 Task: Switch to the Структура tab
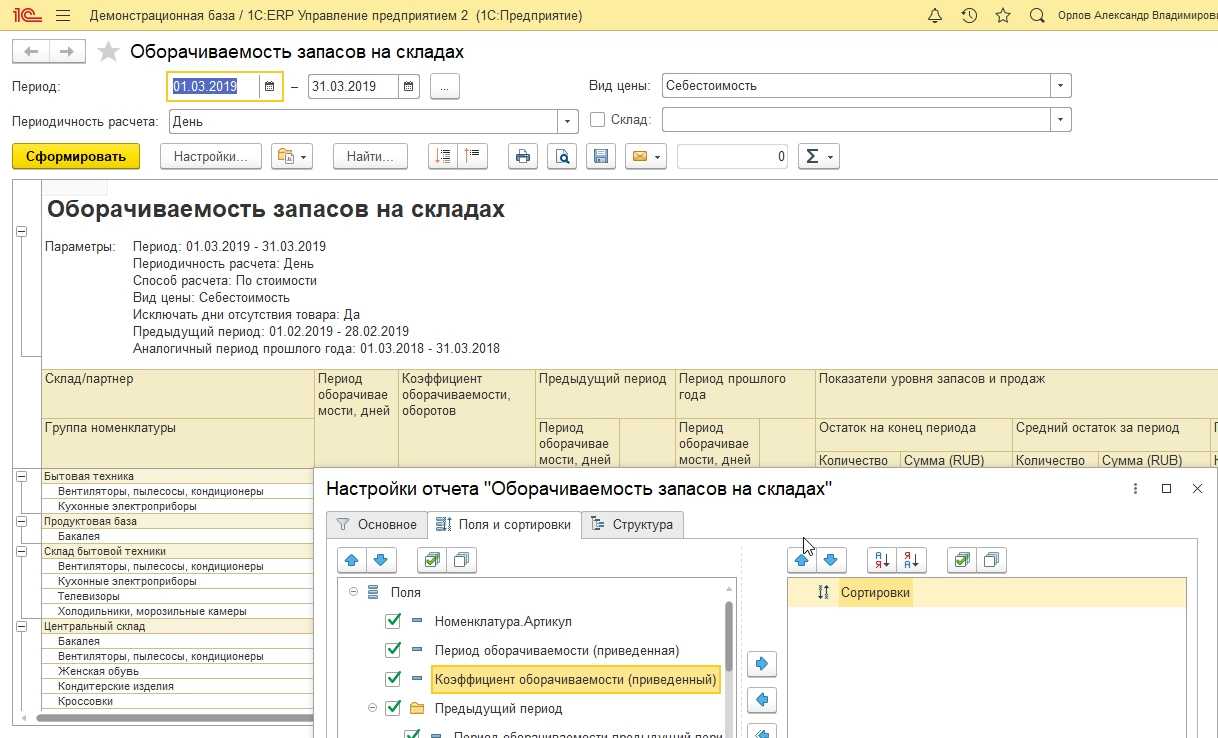click(632, 524)
